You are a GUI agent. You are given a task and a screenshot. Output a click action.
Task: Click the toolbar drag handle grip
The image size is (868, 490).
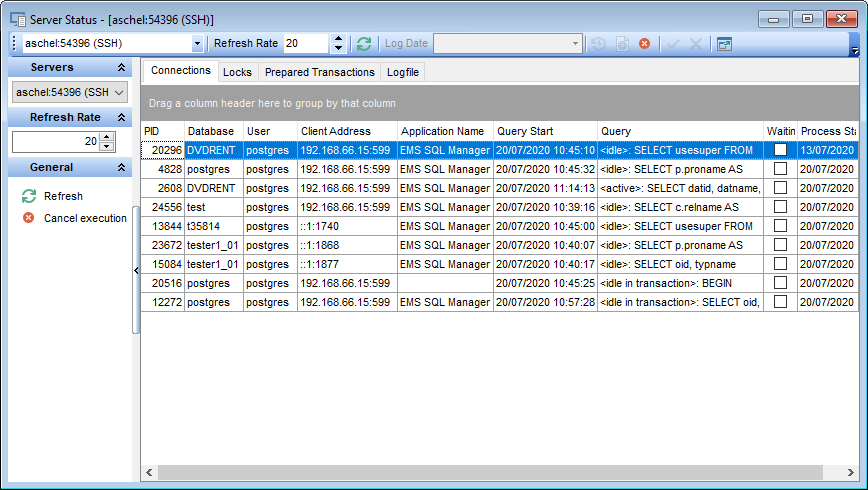(x=14, y=44)
